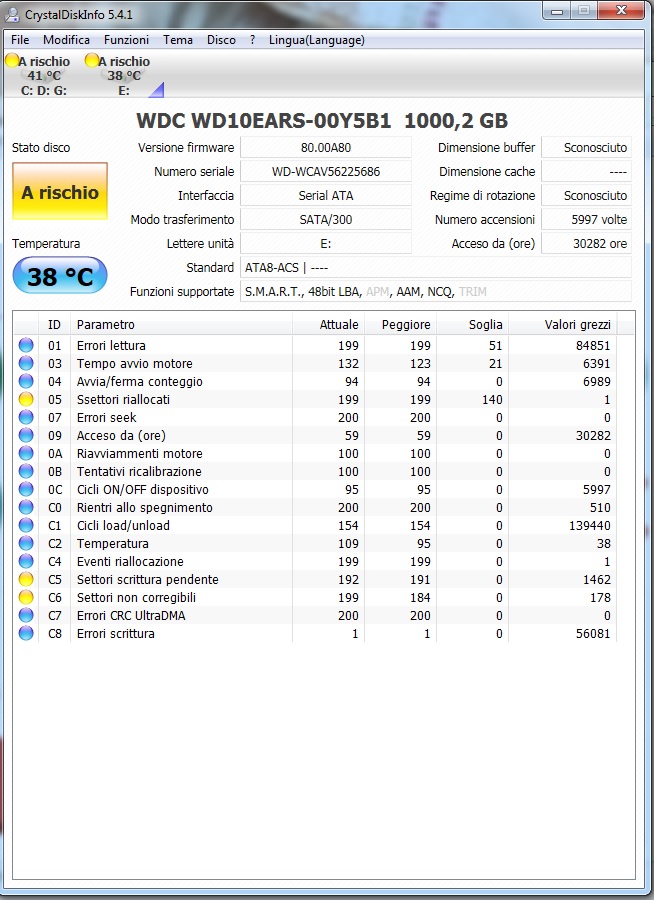Click status dot for Tempo avvio motore
Screen dimensions: 654x900
click(x=26, y=363)
